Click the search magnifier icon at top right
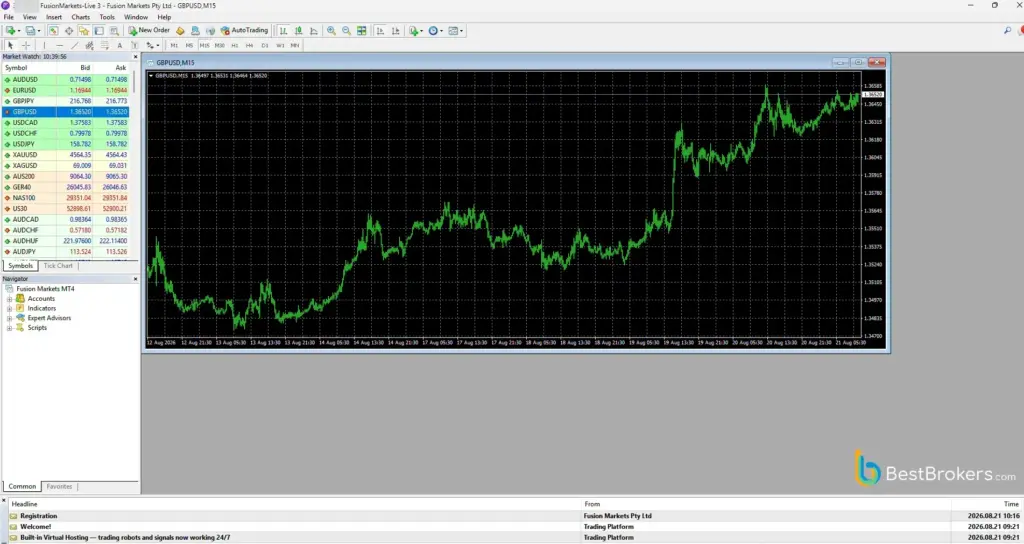Image resolution: width=1024 pixels, height=544 pixels. click(1008, 31)
